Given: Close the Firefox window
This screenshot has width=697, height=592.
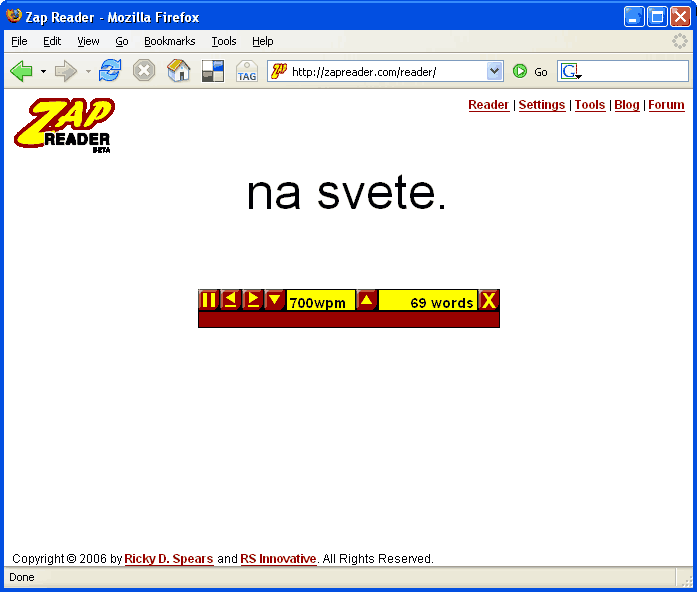Looking at the screenshot, I should [x=680, y=17].
